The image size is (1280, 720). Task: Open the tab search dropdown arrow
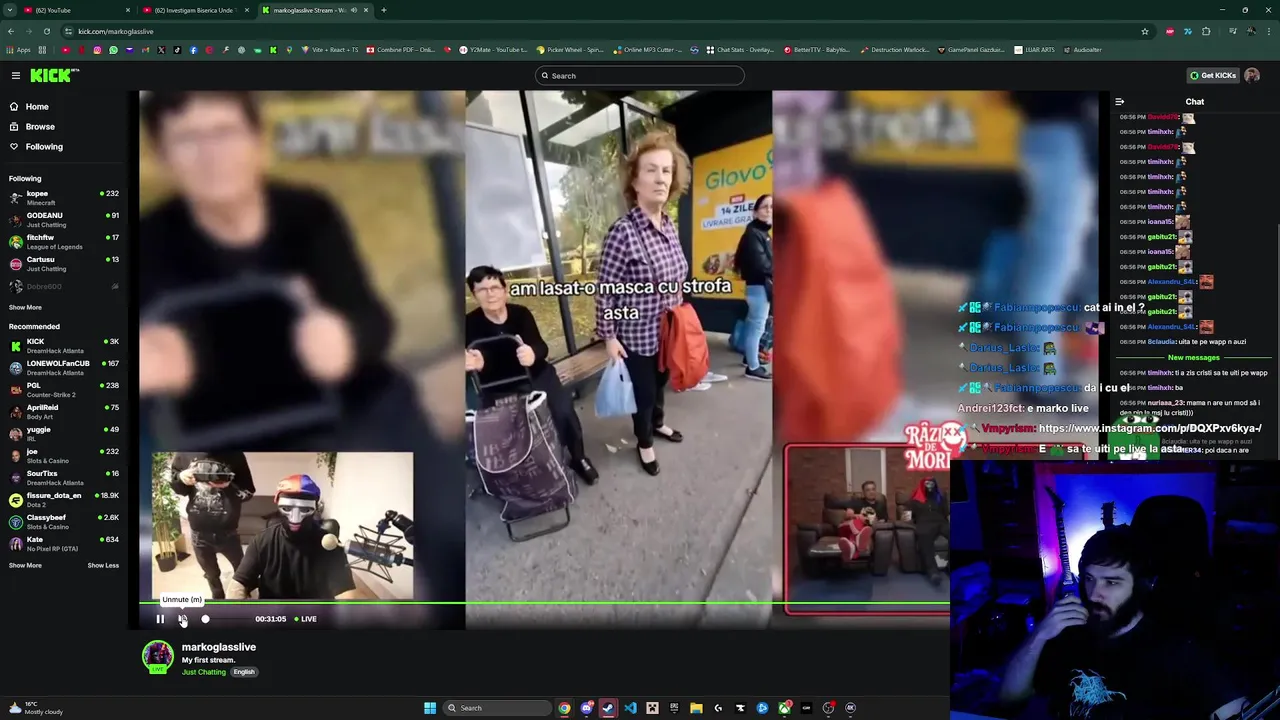click(x=9, y=10)
